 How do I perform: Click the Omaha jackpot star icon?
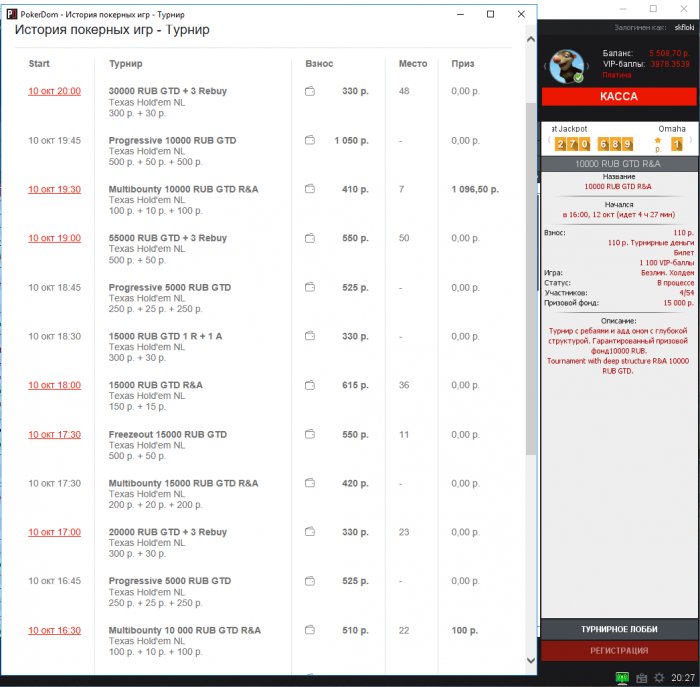coord(657,141)
